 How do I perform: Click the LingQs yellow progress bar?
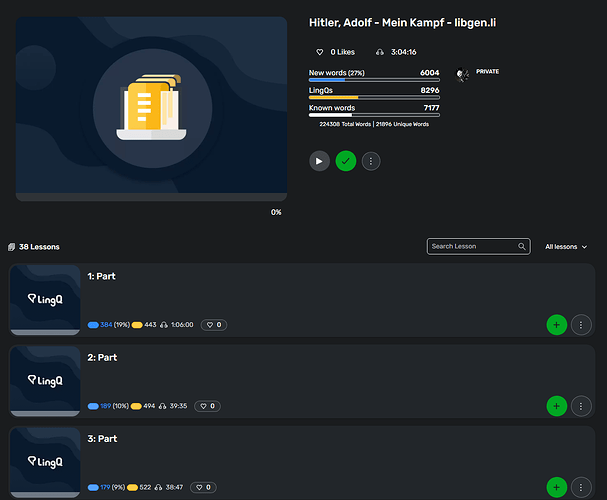[374, 98]
